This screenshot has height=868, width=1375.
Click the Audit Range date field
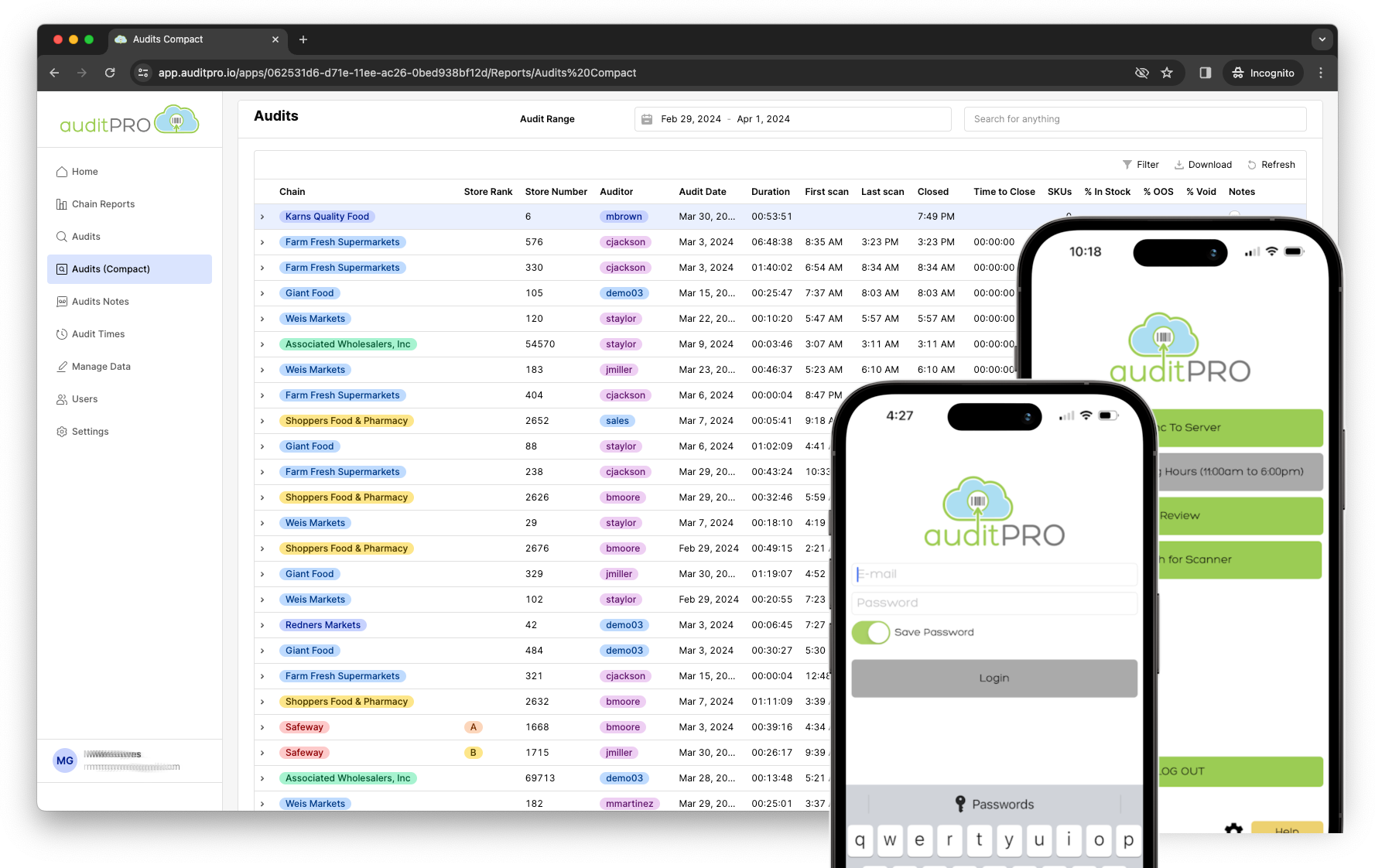pos(793,119)
